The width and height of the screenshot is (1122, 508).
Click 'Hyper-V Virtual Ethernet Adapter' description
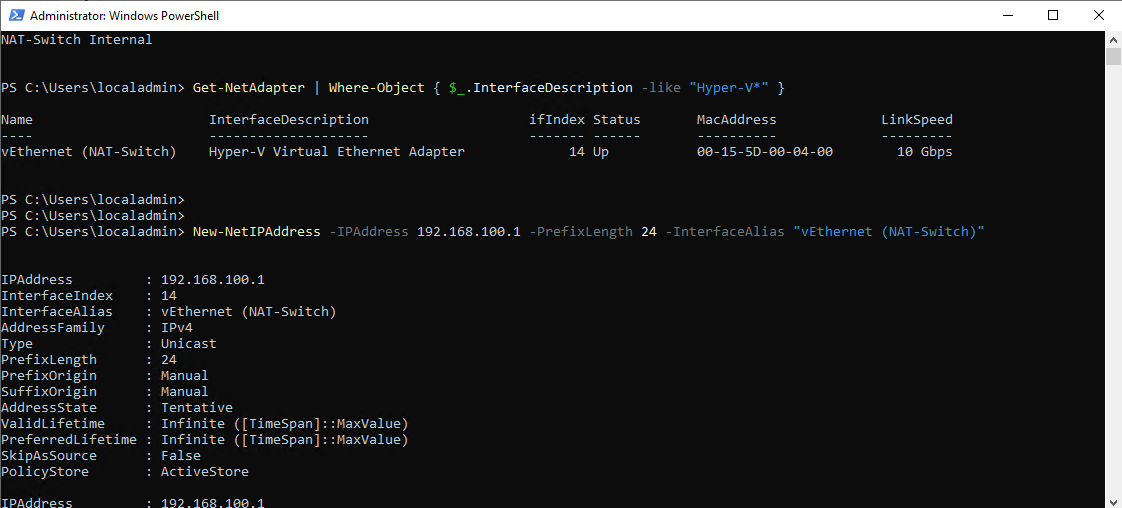click(x=337, y=152)
